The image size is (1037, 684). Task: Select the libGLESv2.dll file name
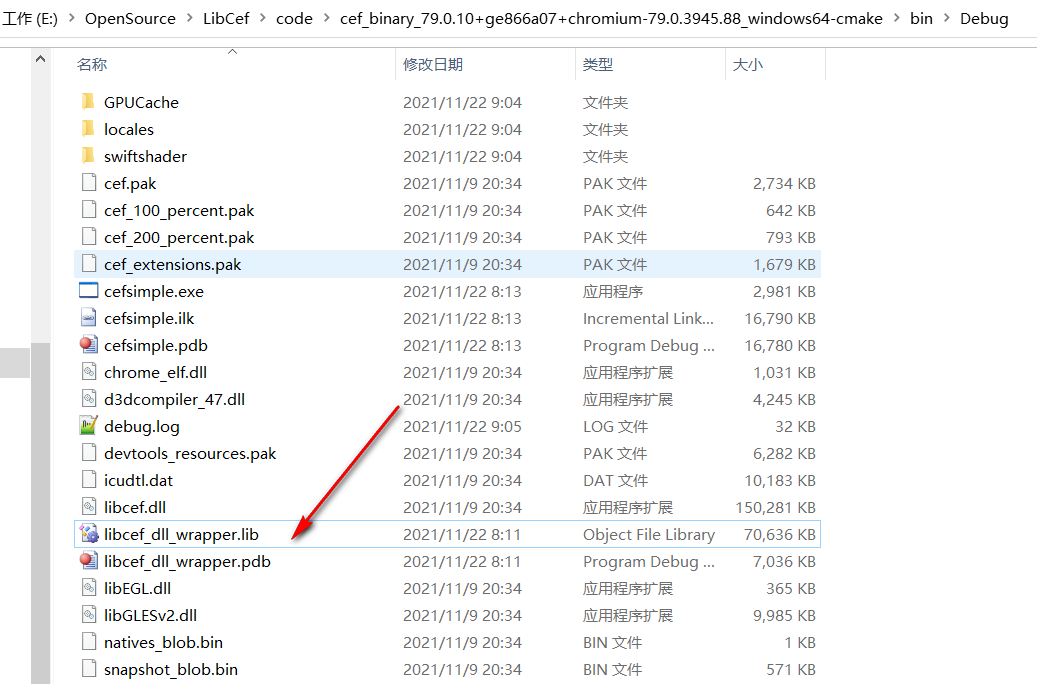click(150, 616)
